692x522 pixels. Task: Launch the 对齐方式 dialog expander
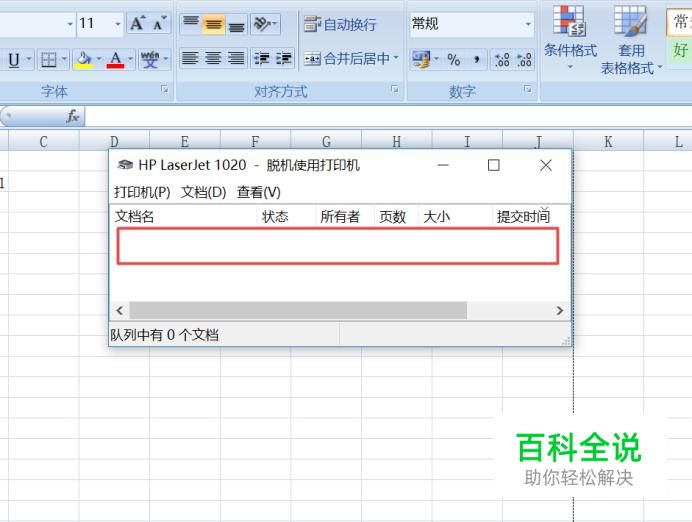[x=395, y=90]
